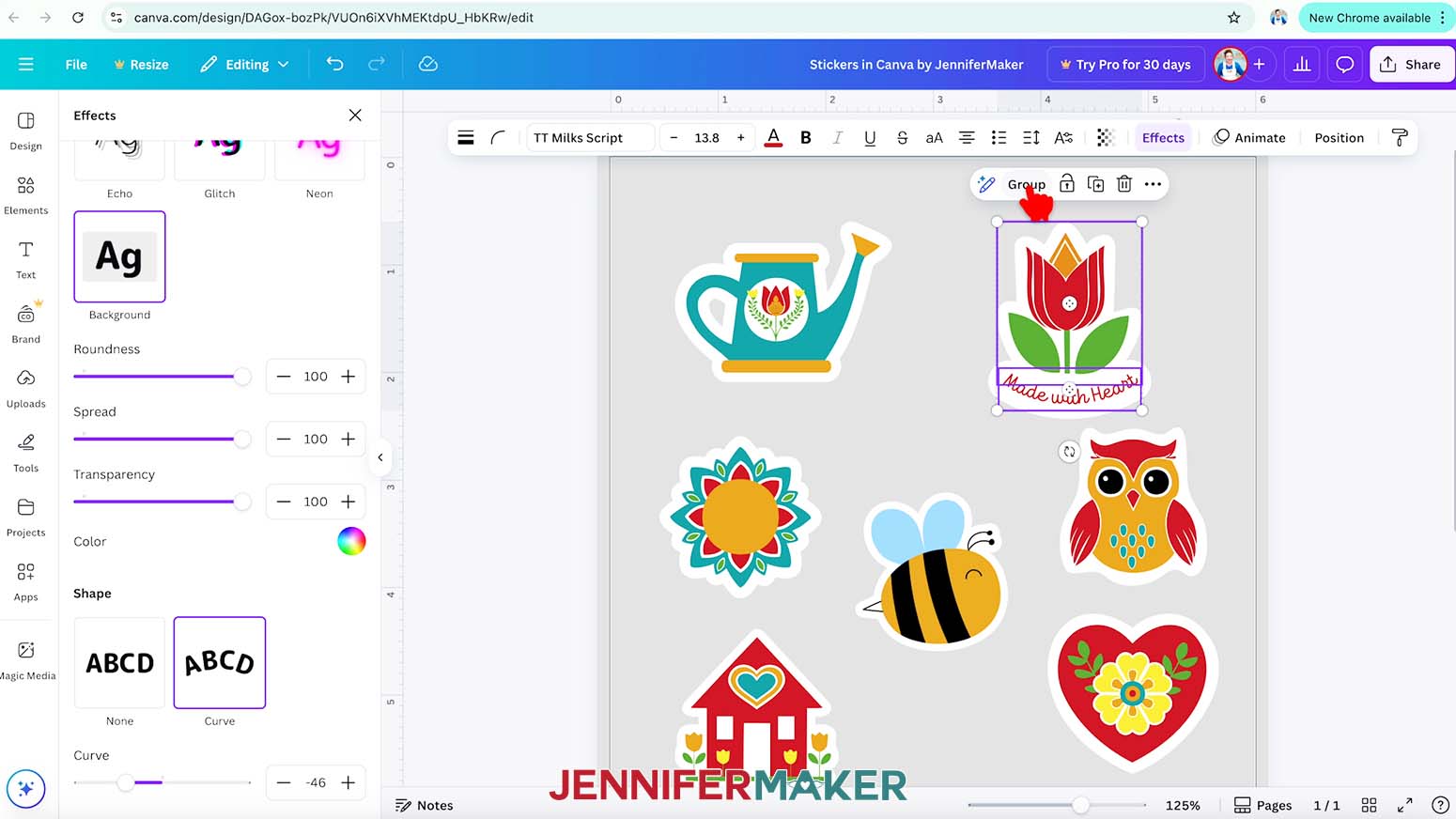
Task: Open Magic Media in sidebar
Action: click(x=26, y=660)
